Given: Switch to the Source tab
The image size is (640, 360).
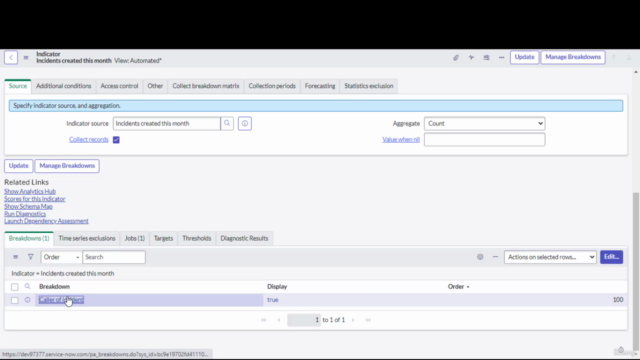Looking at the screenshot, I should (18, 86).
